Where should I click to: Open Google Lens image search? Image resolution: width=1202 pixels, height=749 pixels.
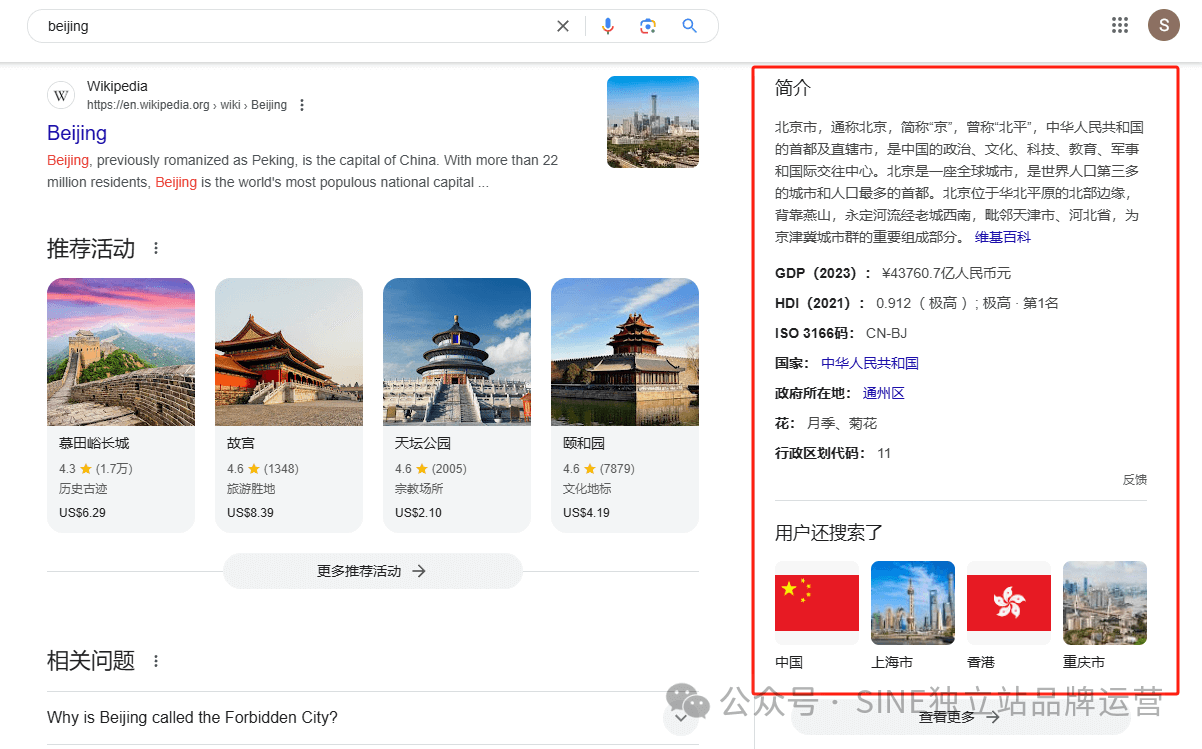(648, 26)
